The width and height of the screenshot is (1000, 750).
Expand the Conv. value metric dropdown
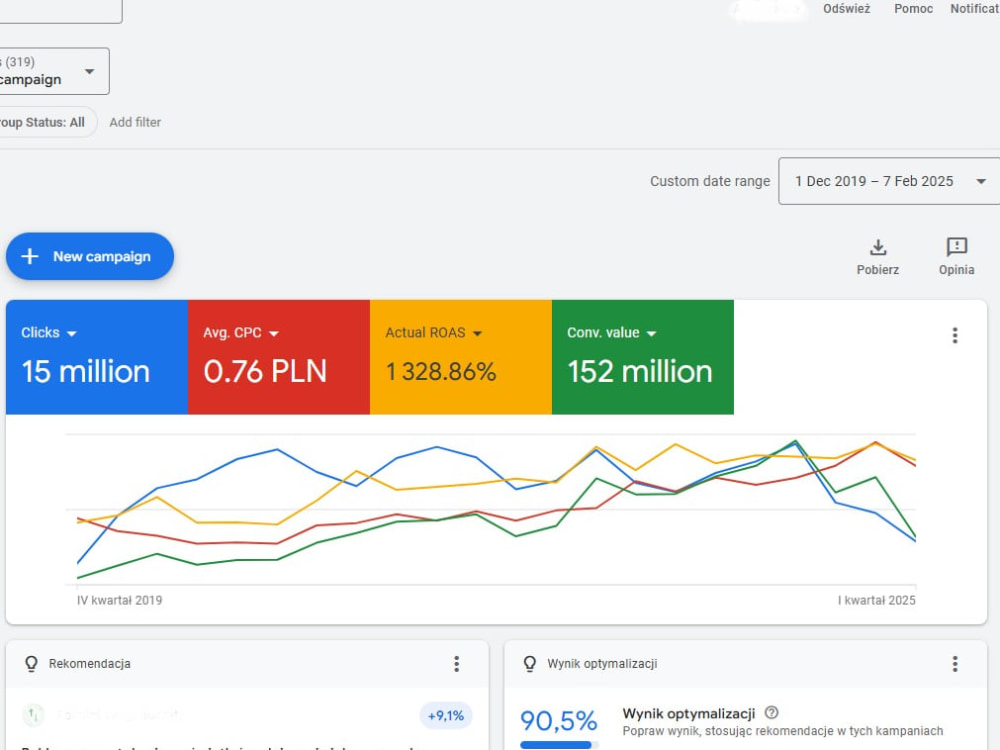pos(651,334)
